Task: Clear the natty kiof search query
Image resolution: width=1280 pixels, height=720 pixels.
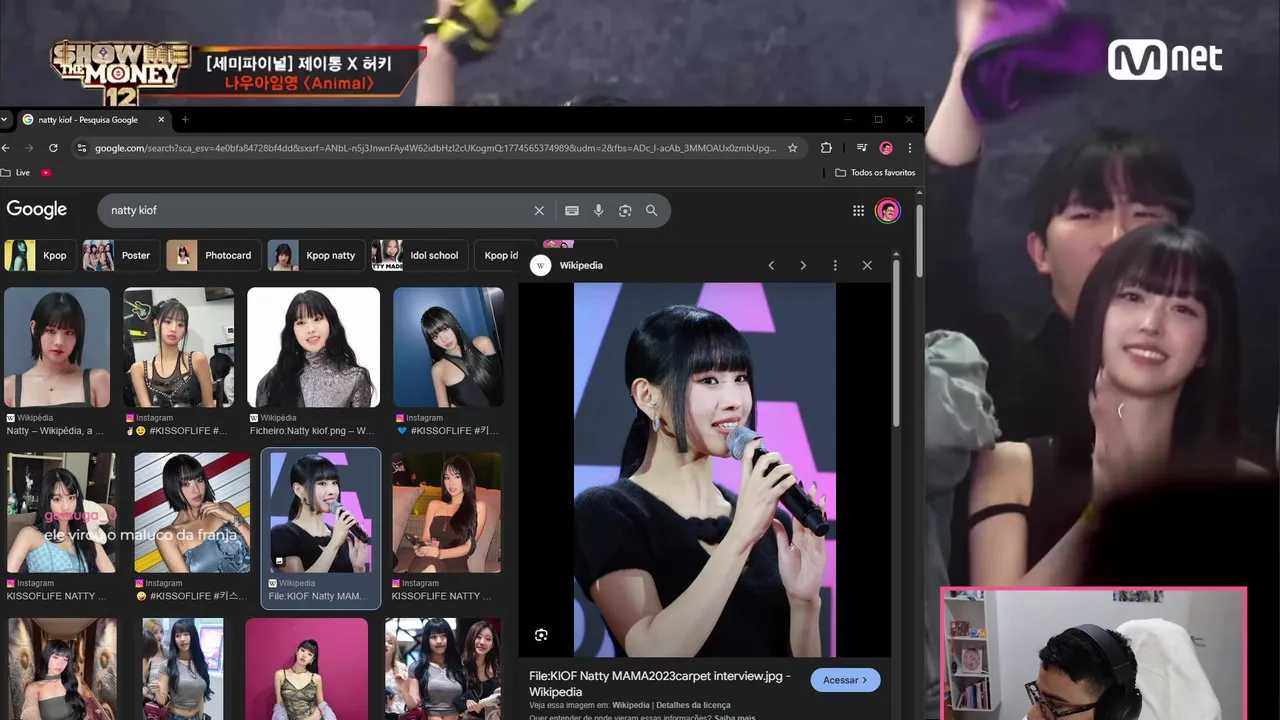Action: pyautogui.click(x=539, y=211)
